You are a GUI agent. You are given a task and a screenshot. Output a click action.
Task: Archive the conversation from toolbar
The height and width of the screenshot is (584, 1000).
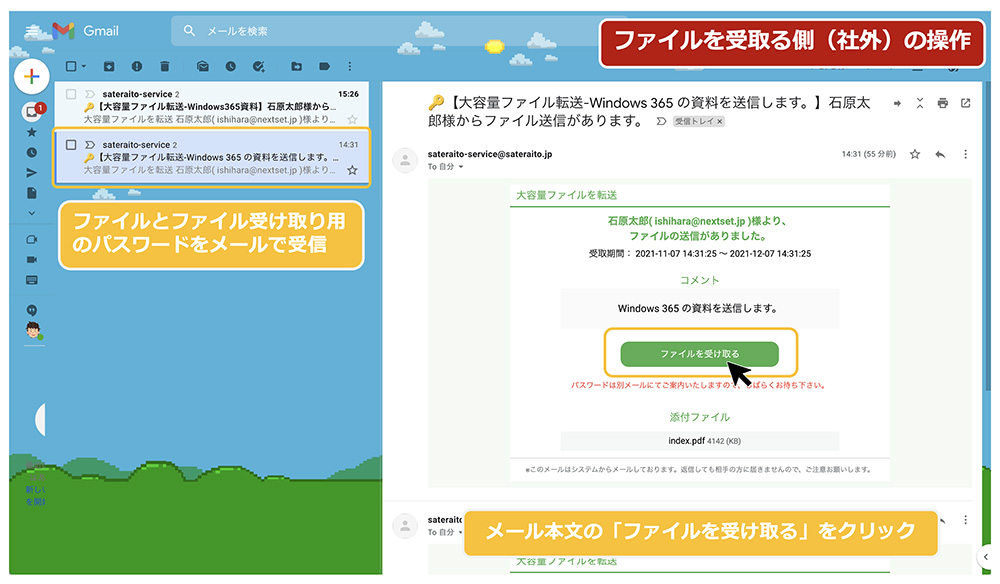(x=109, y=66)
